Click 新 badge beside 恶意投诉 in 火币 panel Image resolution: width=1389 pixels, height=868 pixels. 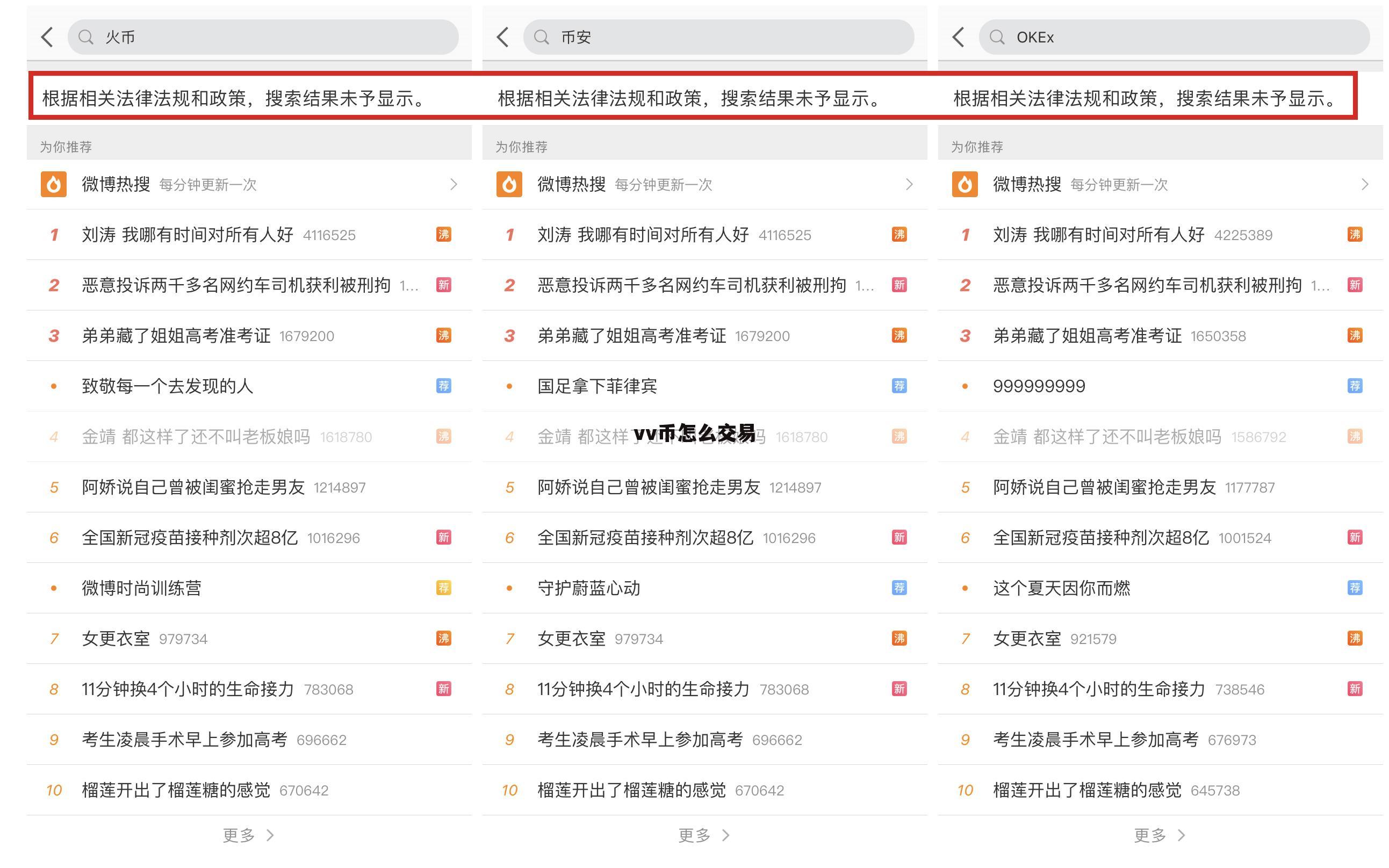(x=443, y=285)
